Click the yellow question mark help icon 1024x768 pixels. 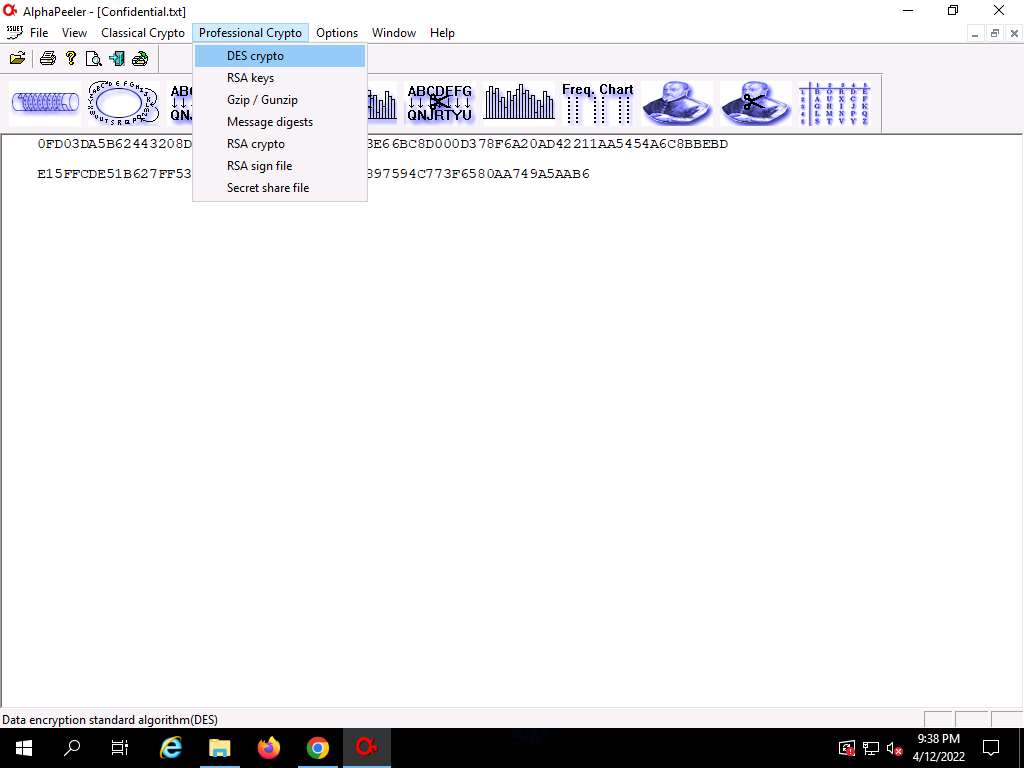point(70,58)
